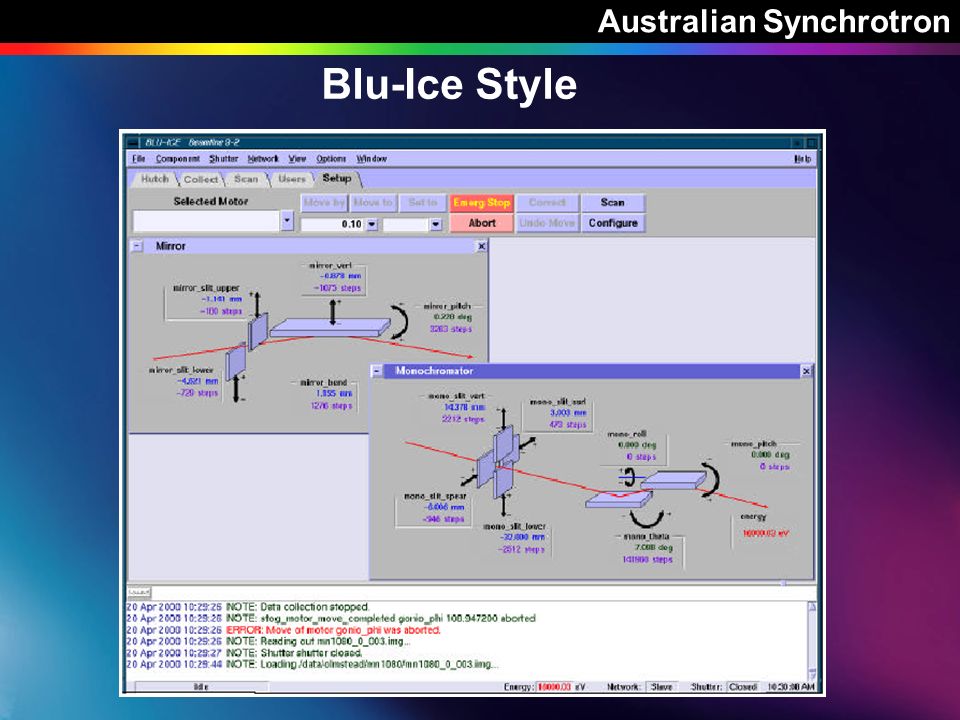Switch to the Hutch tab
Screen dimensions: 960x720
(154, 179)
